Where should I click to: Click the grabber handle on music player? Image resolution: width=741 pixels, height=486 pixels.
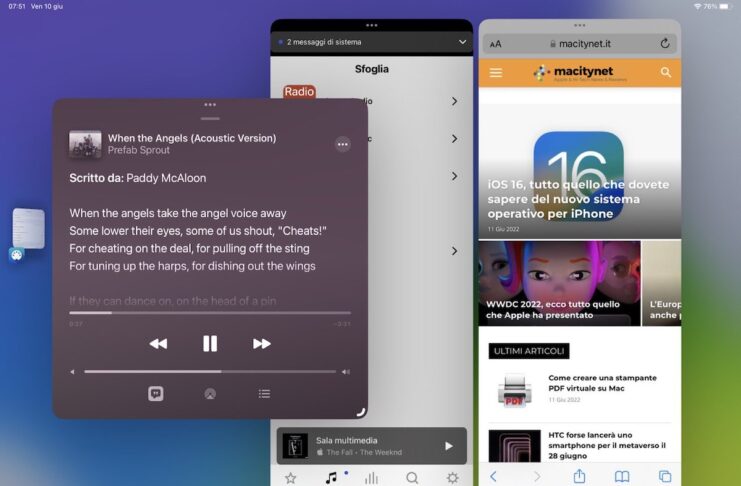210,118
